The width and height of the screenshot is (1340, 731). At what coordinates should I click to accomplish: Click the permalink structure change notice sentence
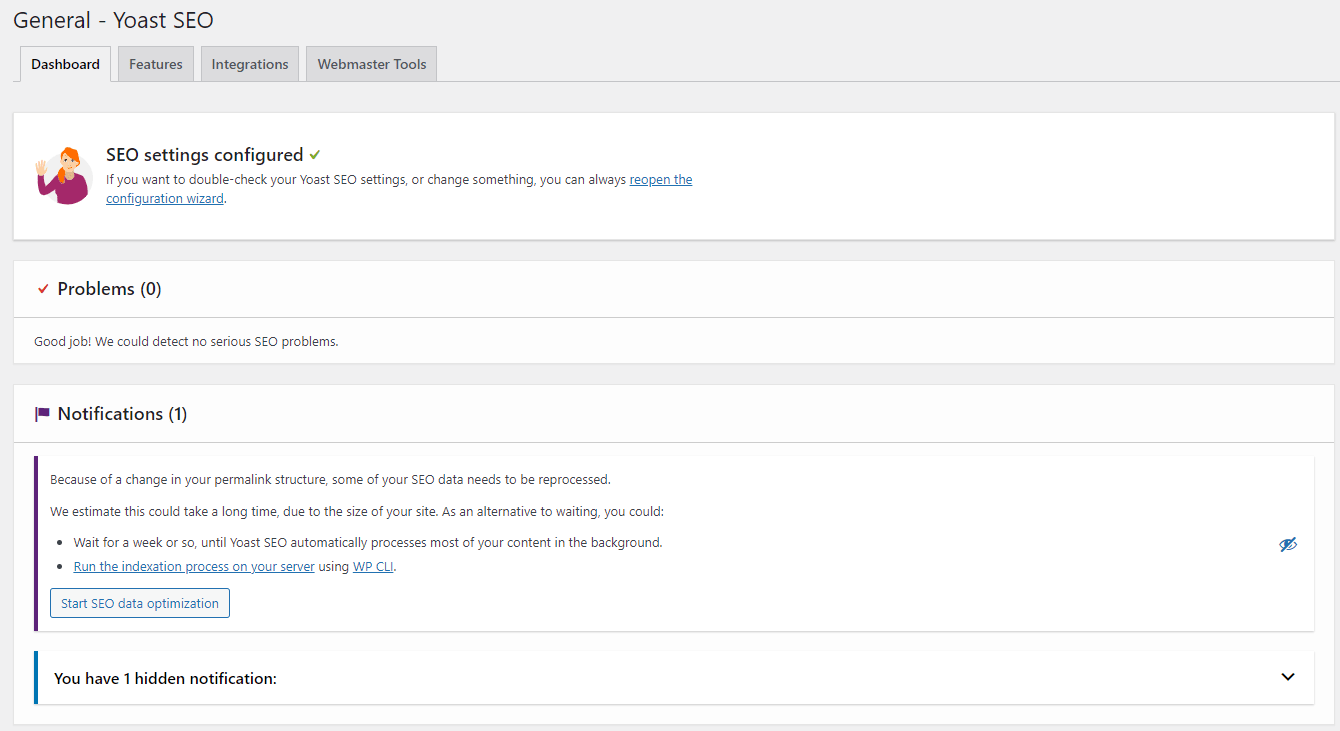pos(330,479)
